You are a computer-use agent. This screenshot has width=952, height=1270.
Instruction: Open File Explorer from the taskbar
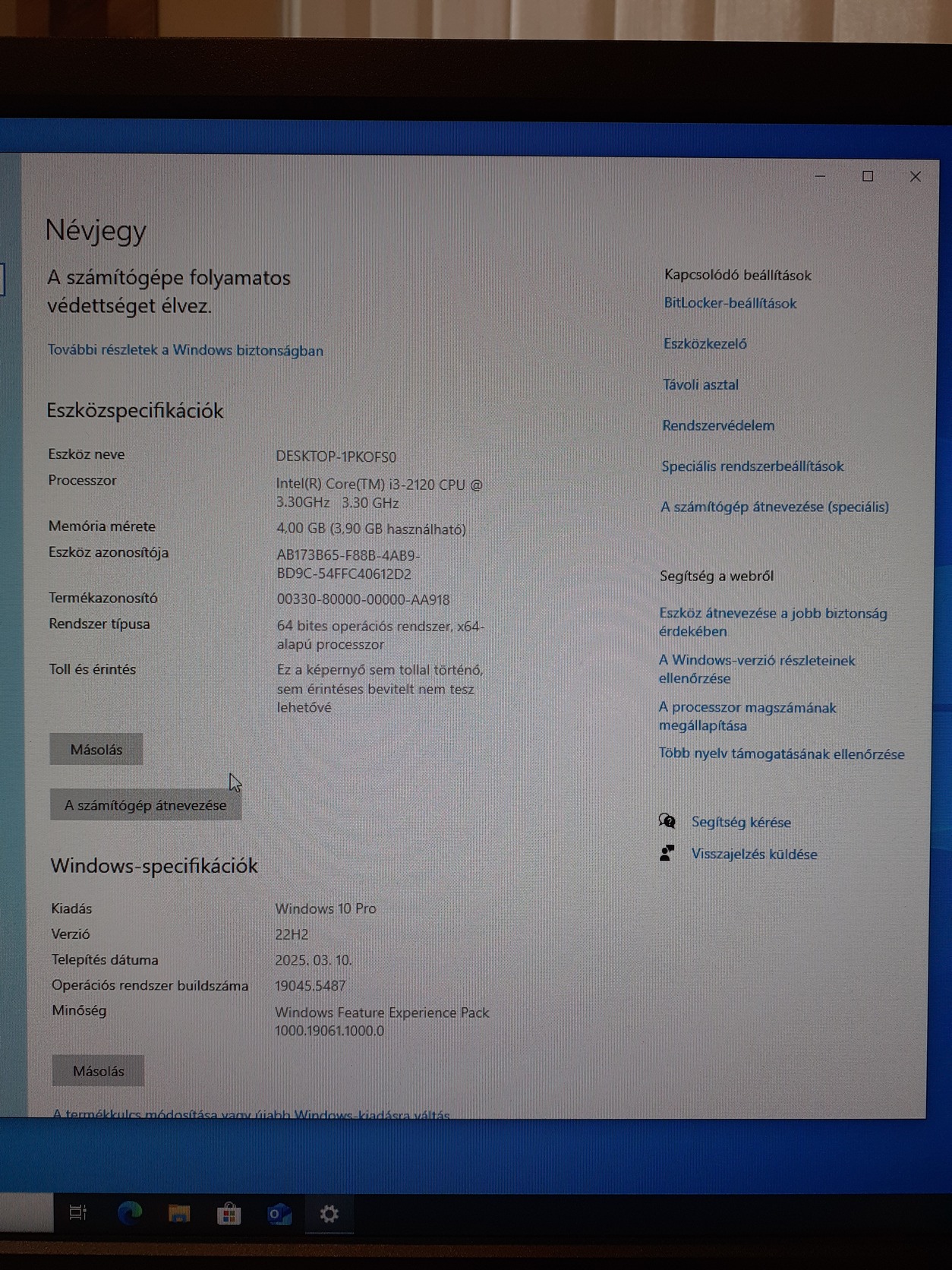(179, 1213)
